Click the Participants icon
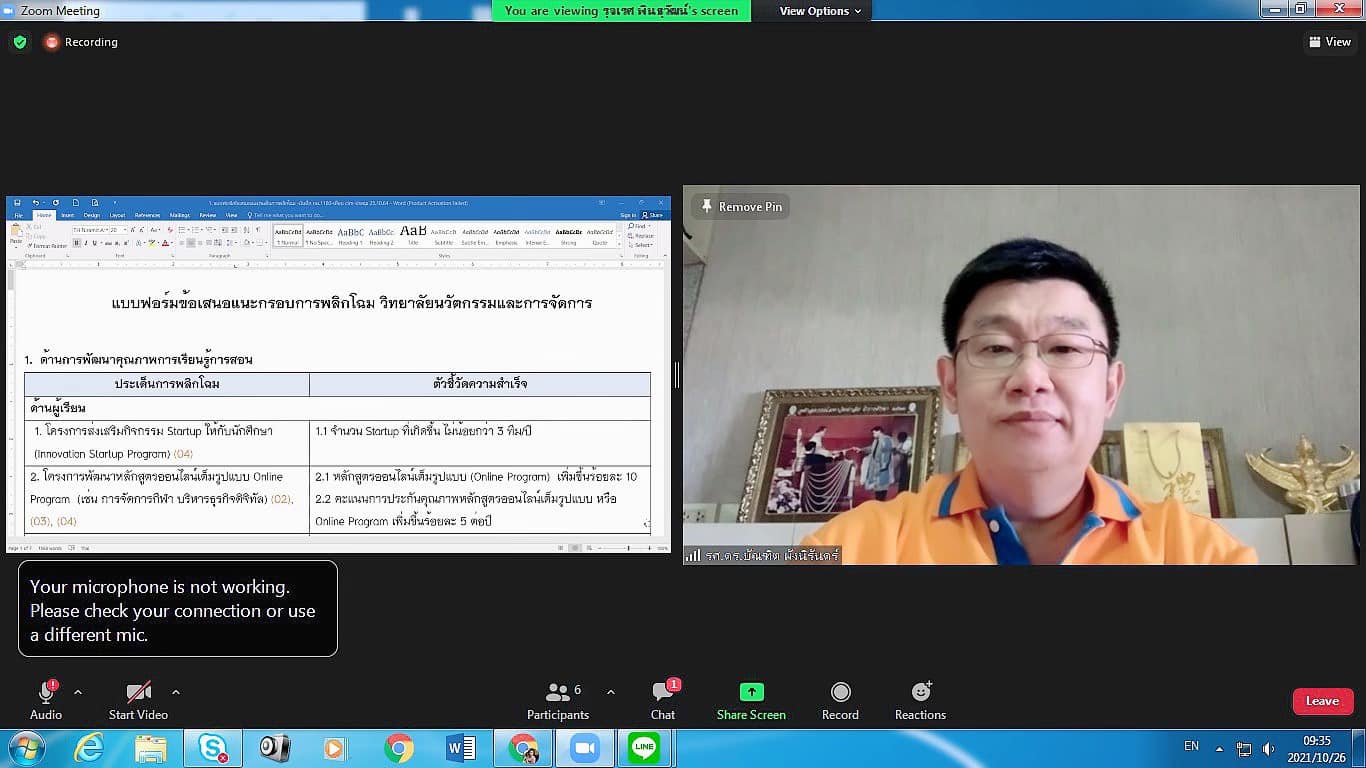 (x=557, y=693)
